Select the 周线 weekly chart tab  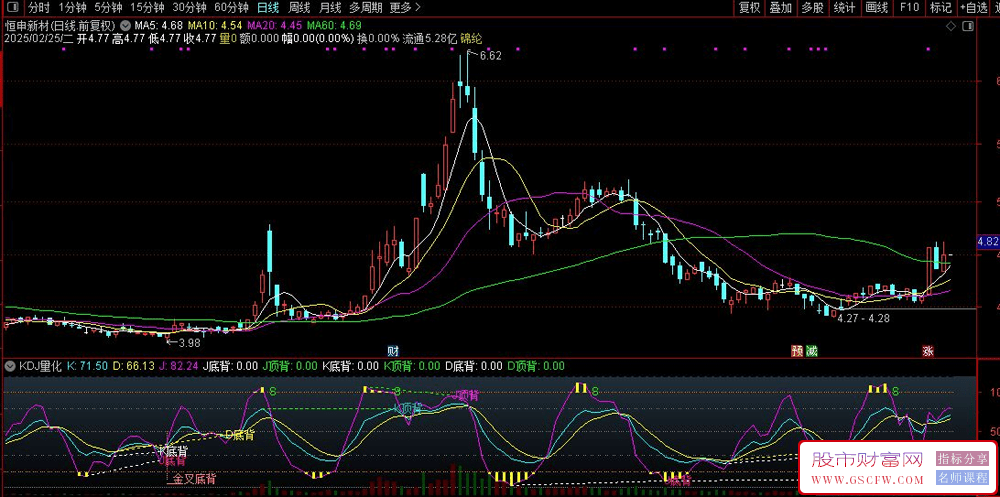pos(299,7)
